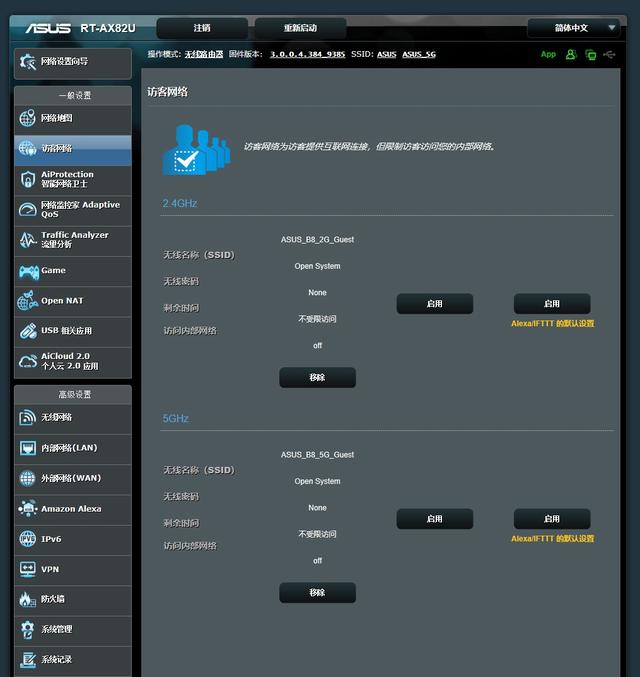Open the 简体中文 language dropdown
The image size is (640, 677).
click(574, 28)
